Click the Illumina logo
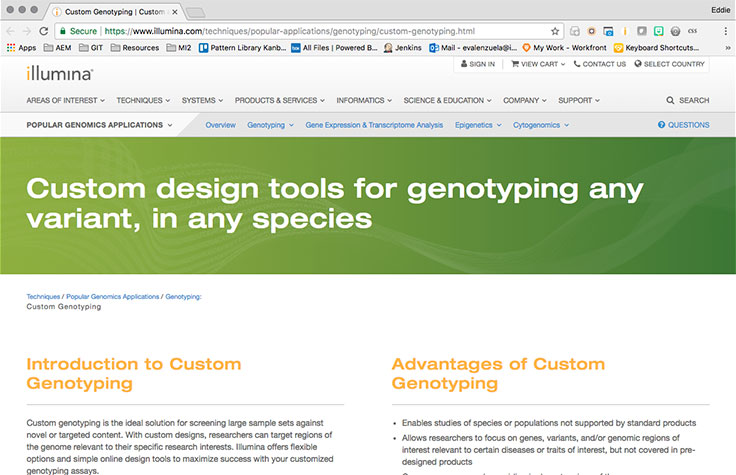 60,74
